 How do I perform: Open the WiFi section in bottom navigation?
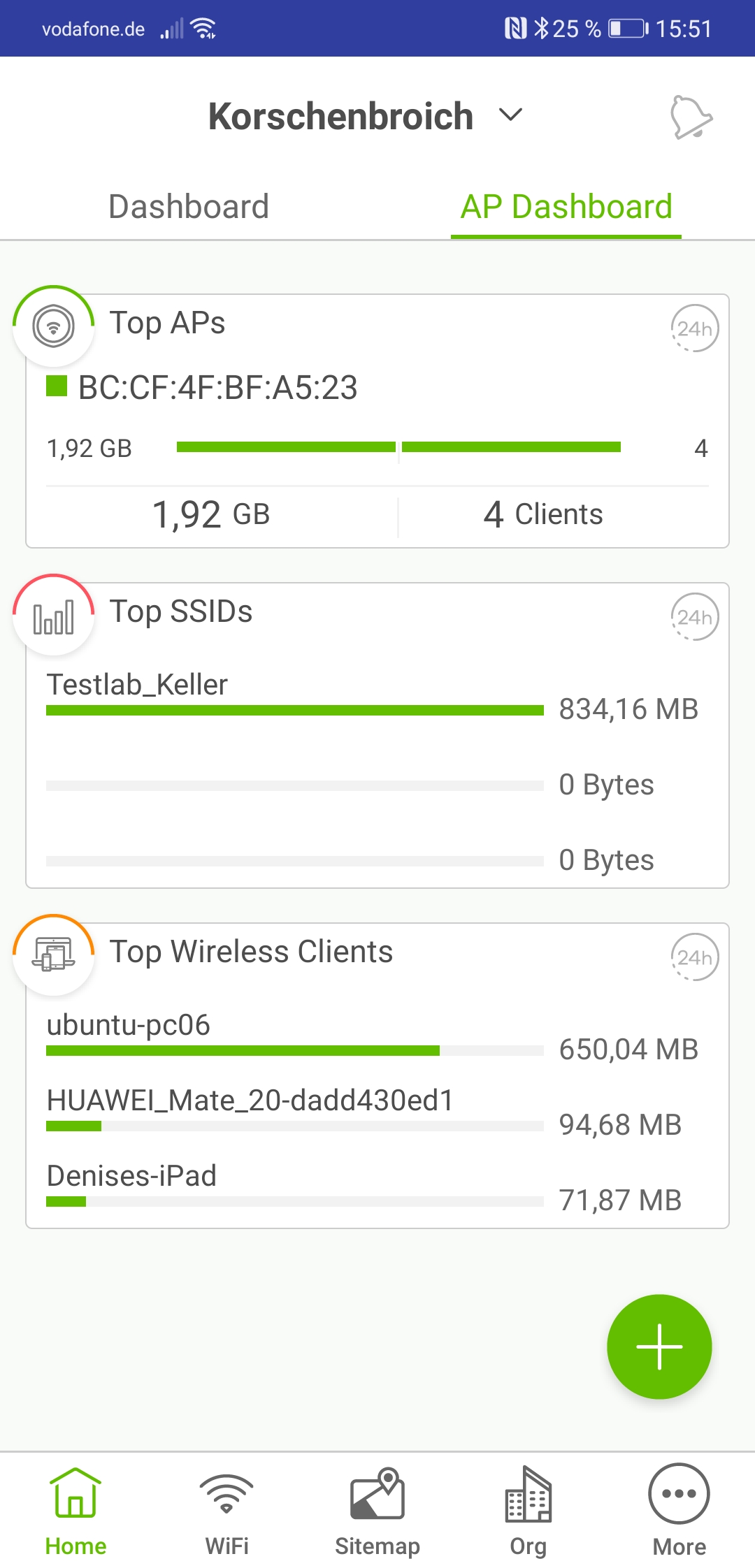pyautogui.click(x=226, y=1511)
